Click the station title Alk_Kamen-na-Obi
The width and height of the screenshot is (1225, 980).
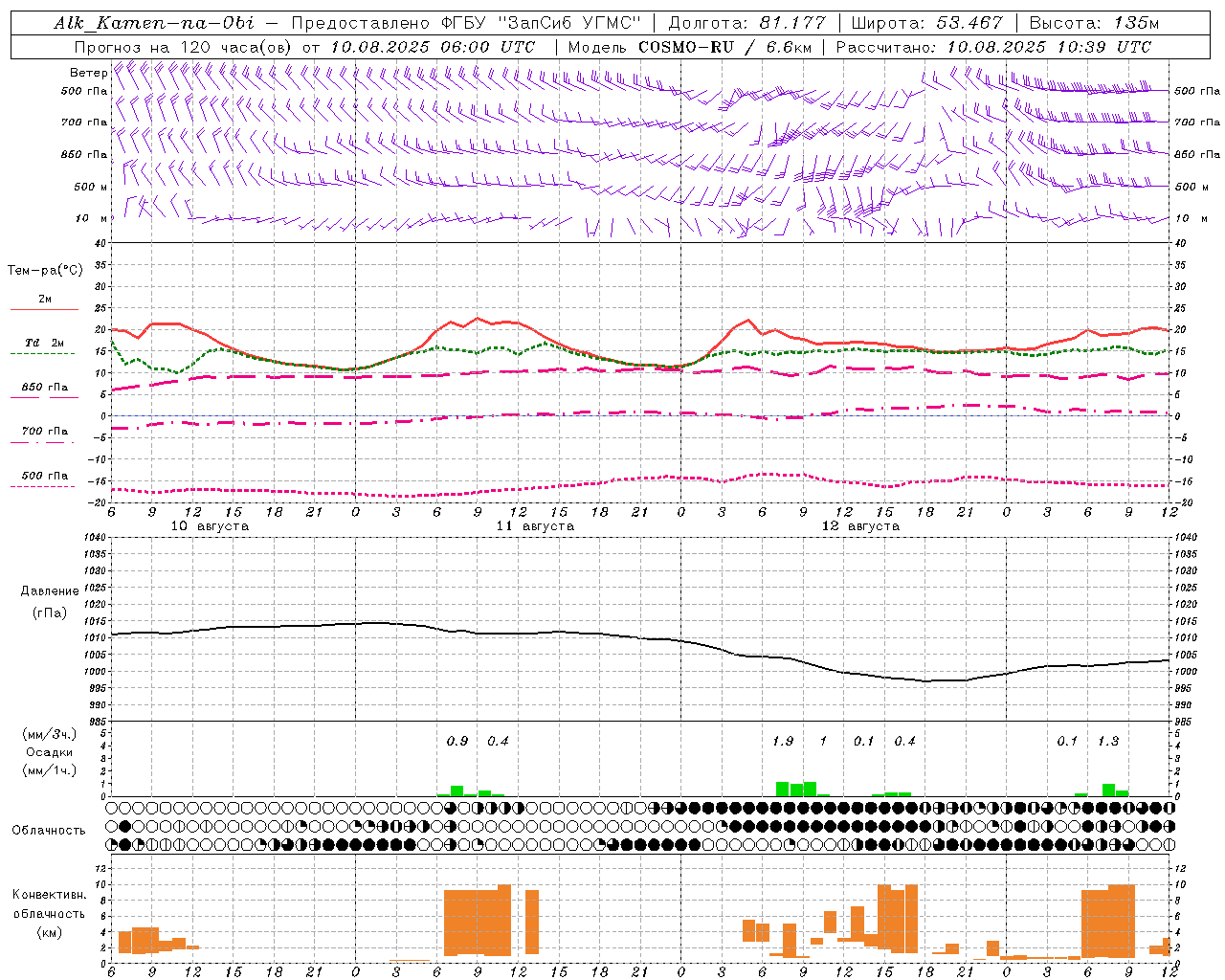click(x=153, y=23)
